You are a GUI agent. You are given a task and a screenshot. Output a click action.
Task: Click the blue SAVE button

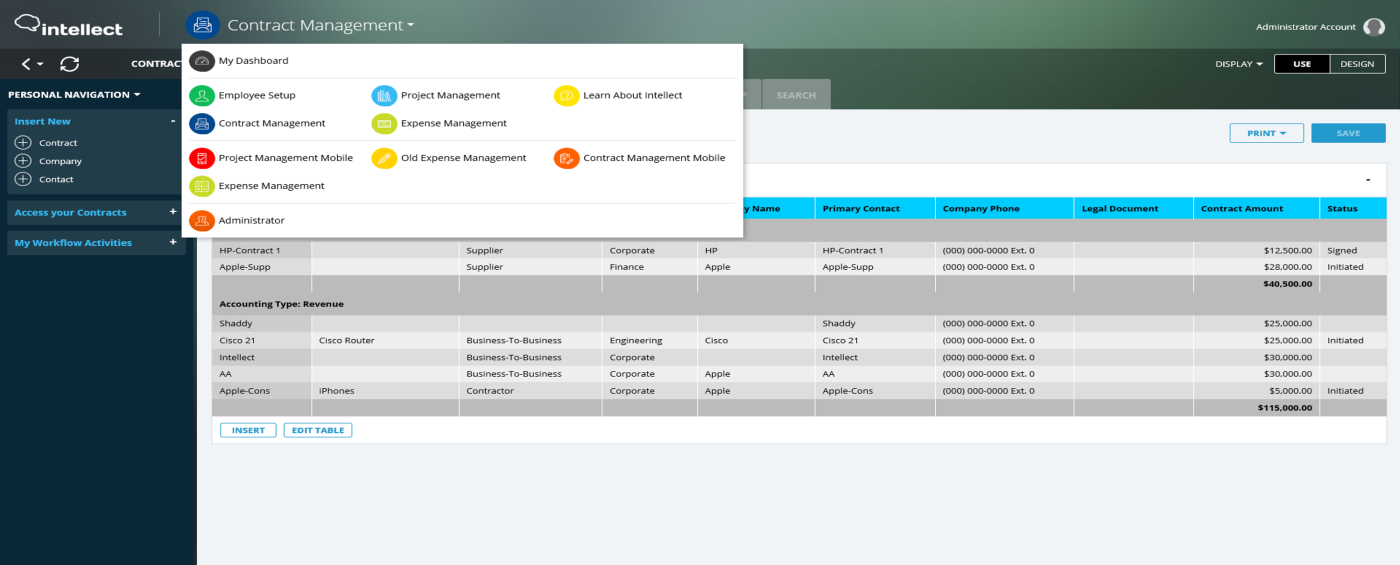1348,133
